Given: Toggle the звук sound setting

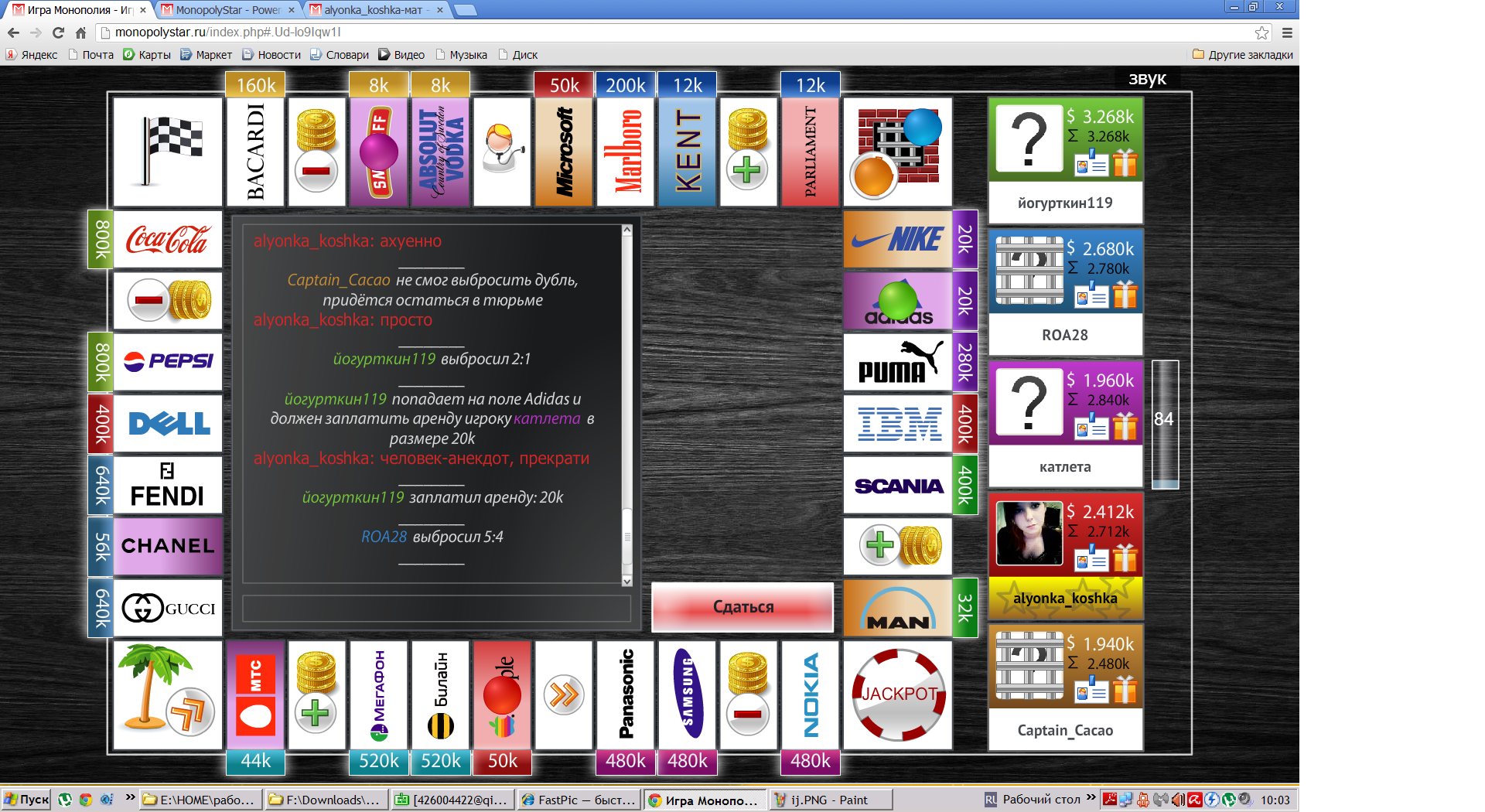Looking at the screenshot, I should (x=1147, y=79).
